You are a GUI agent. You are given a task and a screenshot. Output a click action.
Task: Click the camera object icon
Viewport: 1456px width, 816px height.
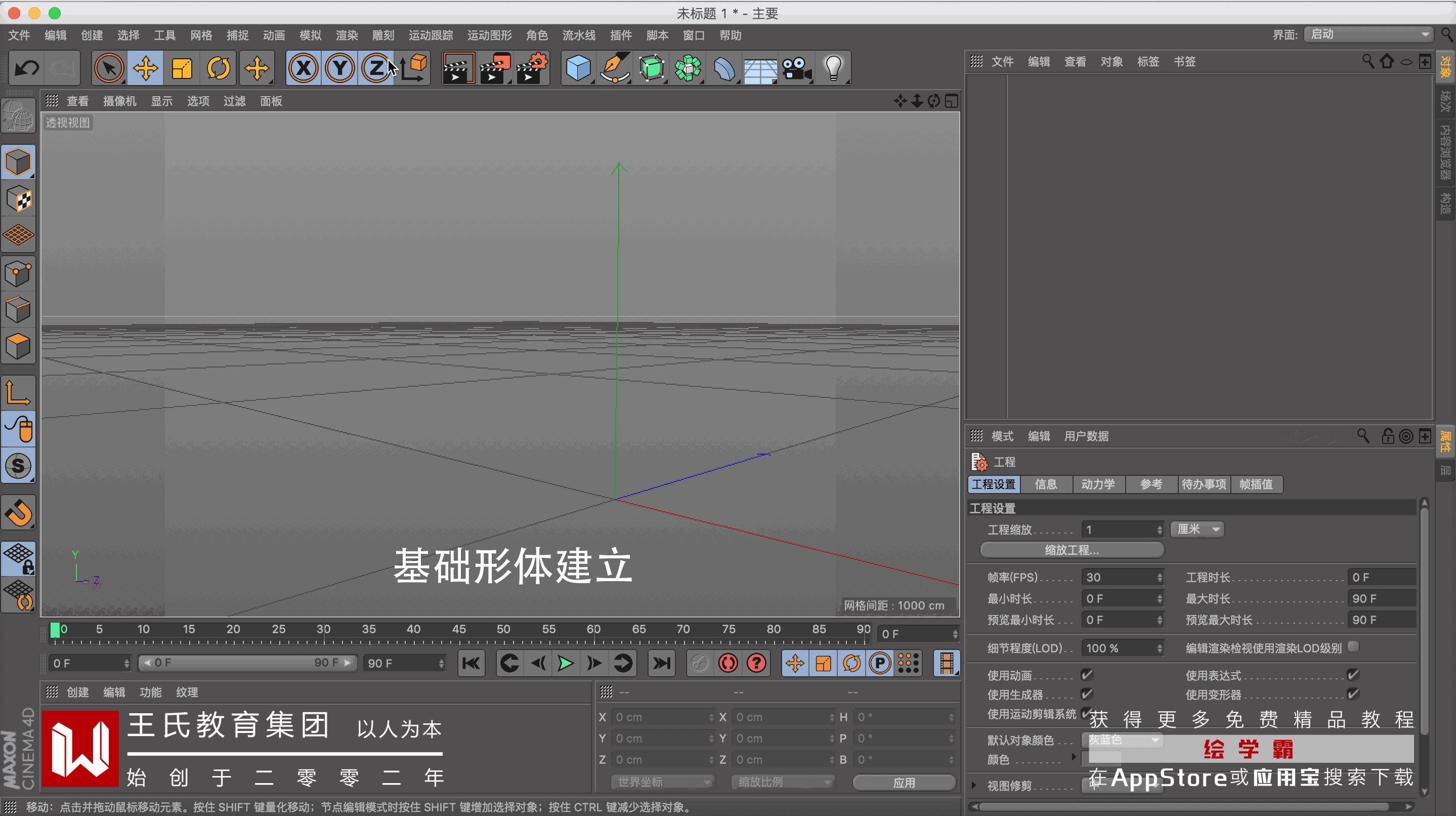[x=796, y=68]
